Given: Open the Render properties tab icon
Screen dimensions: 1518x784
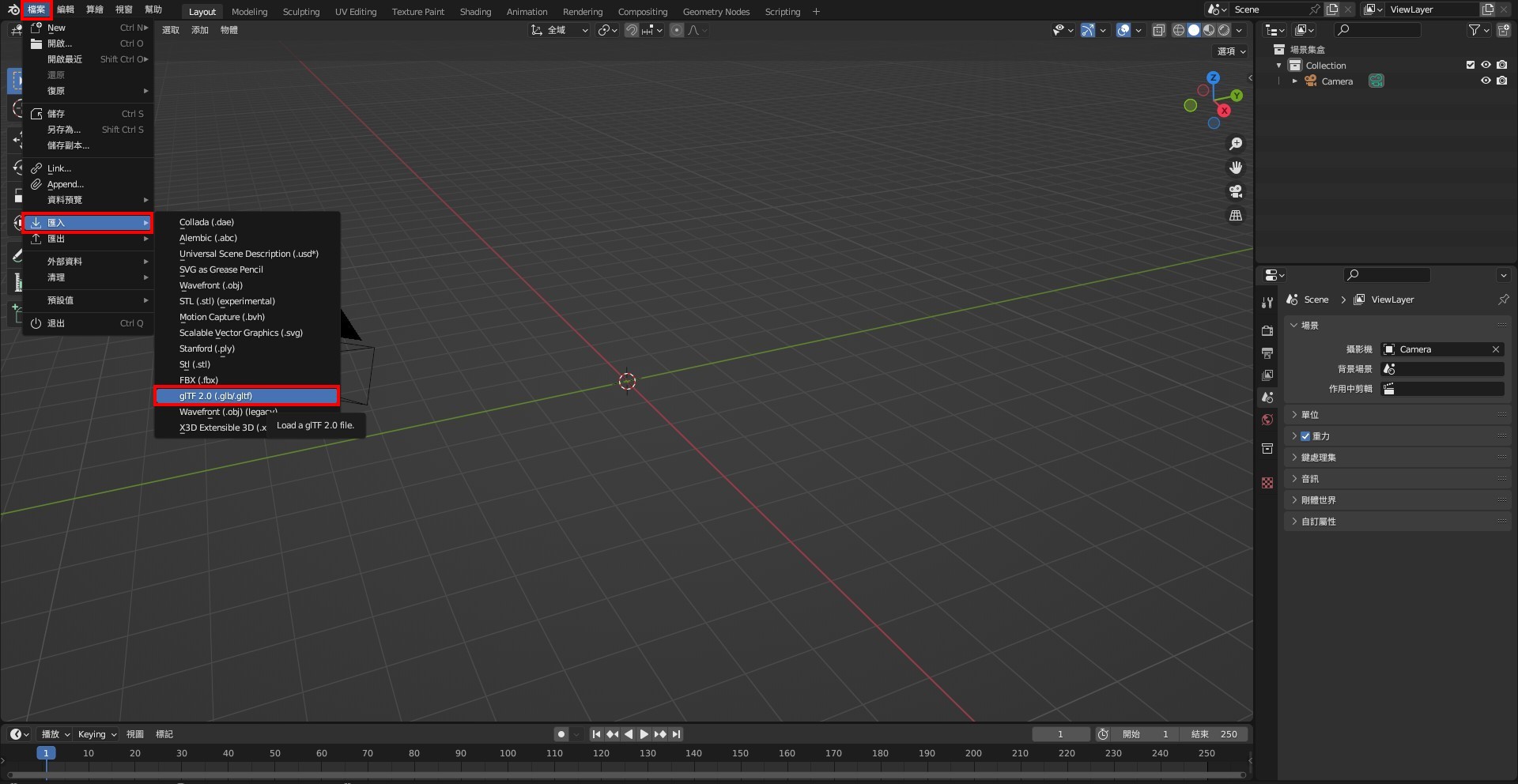Looking at the screenshot, I should click(1267, 331).
